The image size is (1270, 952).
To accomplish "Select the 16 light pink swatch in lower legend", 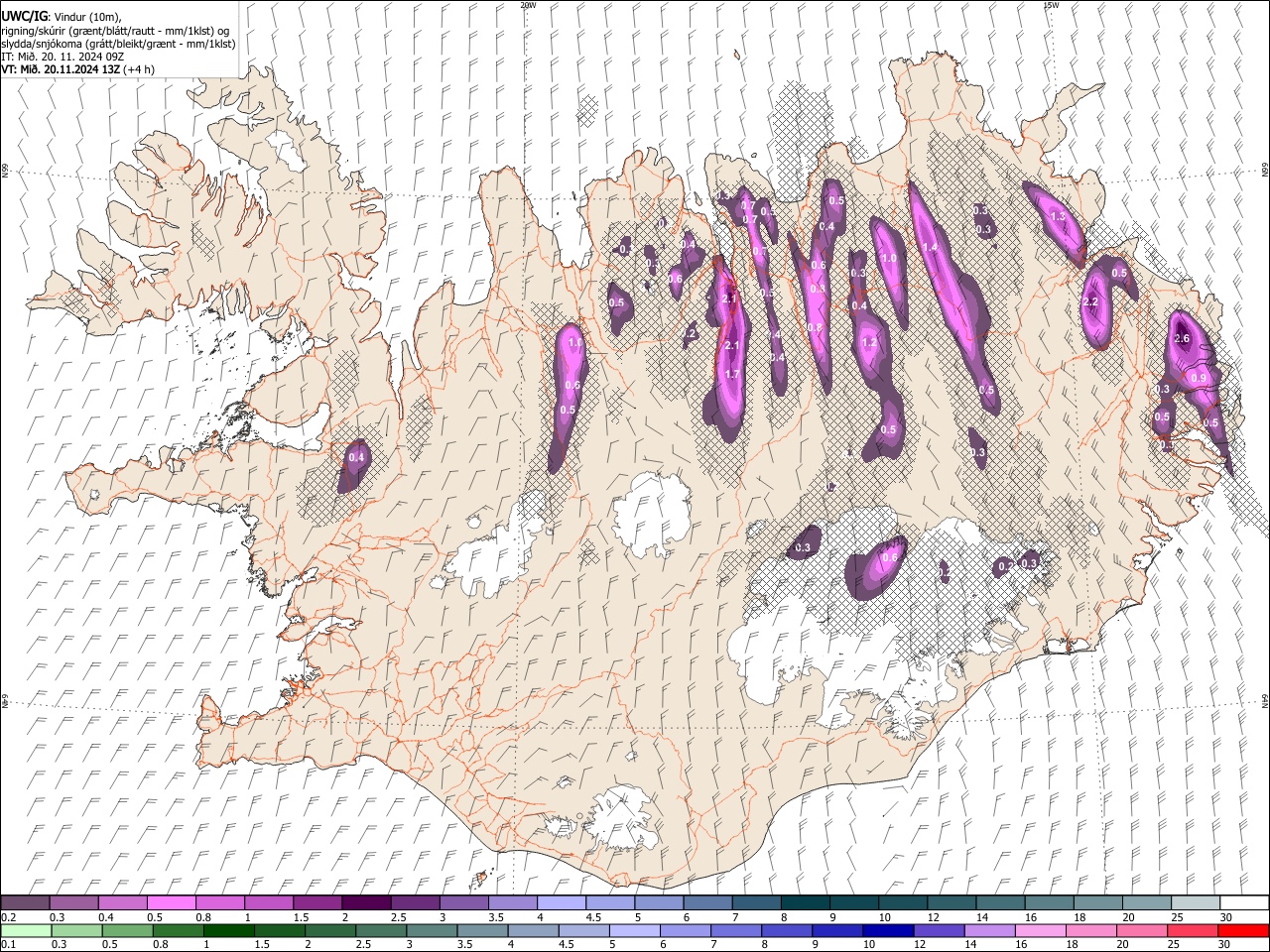I will point(1039,931).
